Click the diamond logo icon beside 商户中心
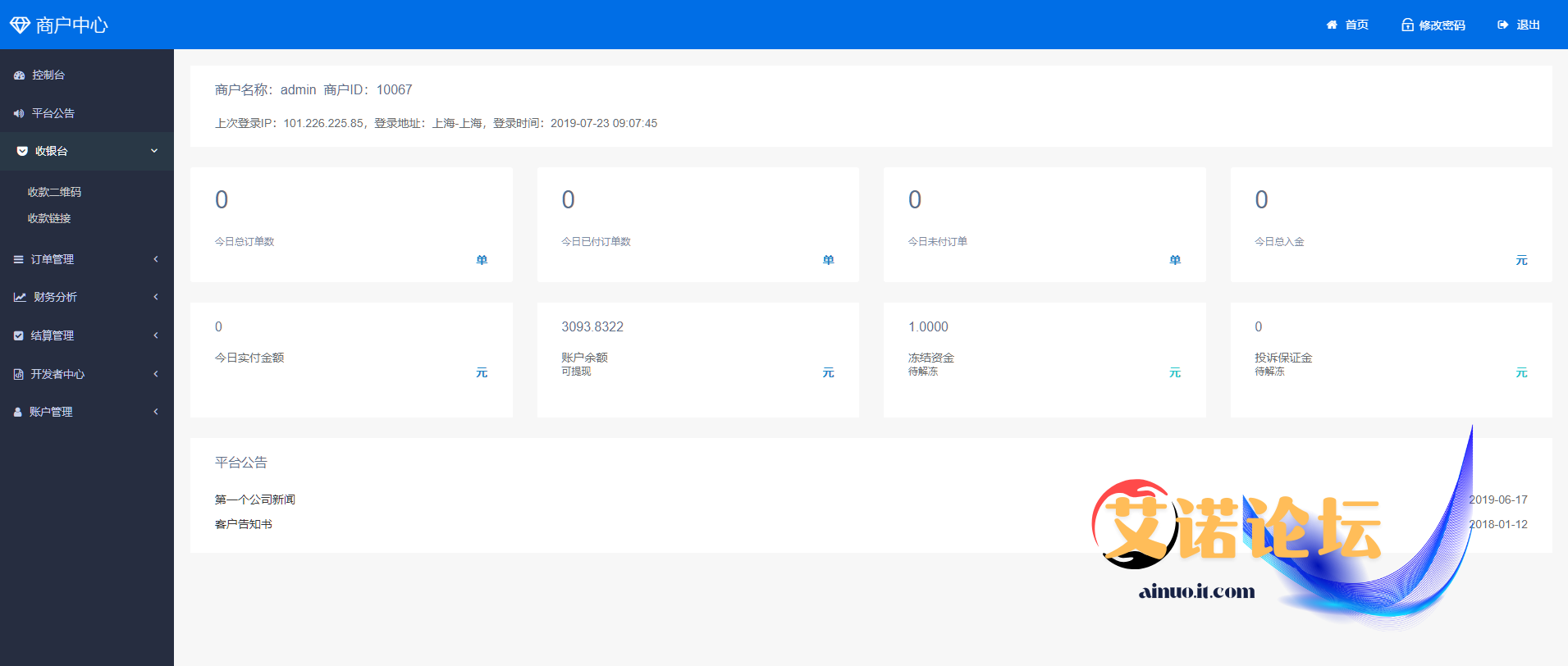Viewport: 1568px width, 666px height. (x=20, y=25)
